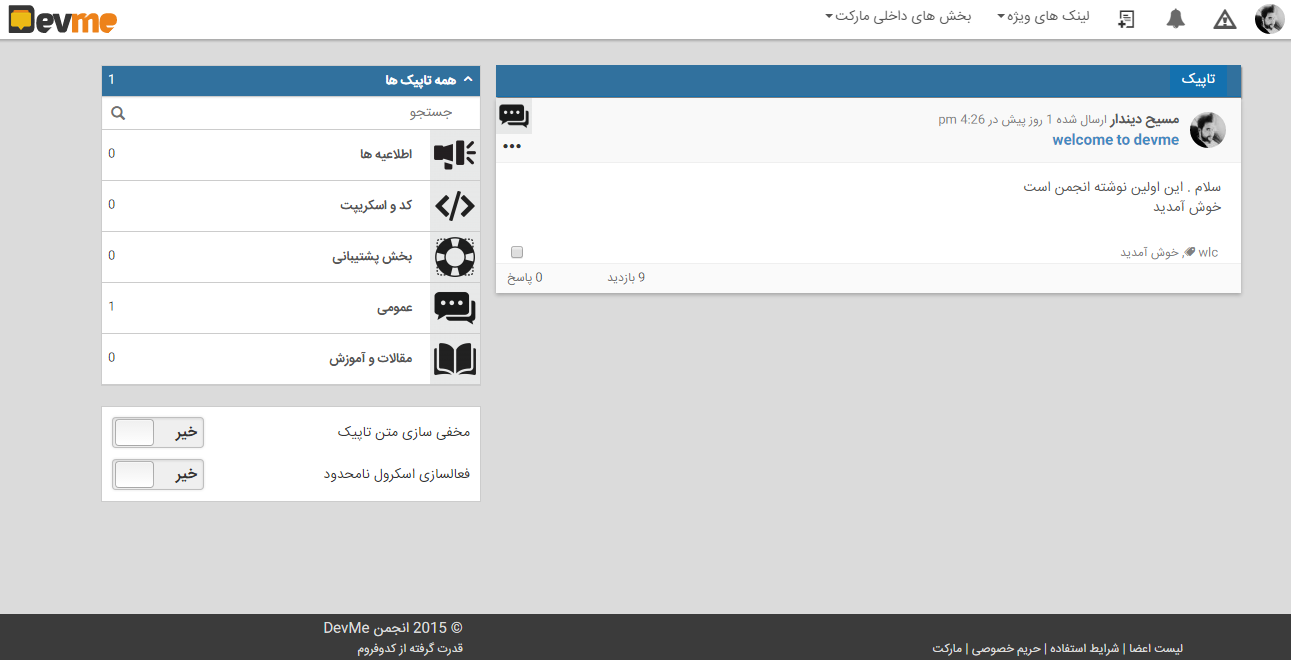This screenshot has width=1291, height=660.
Task: Open the لیست اعضا footer link
Action: coord(1155,648)
